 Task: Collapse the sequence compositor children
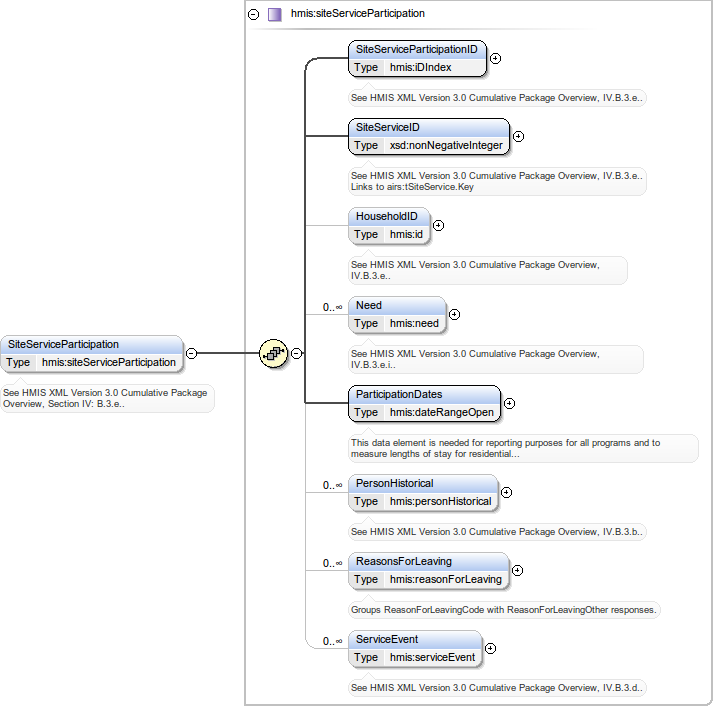tap(297, 353)
